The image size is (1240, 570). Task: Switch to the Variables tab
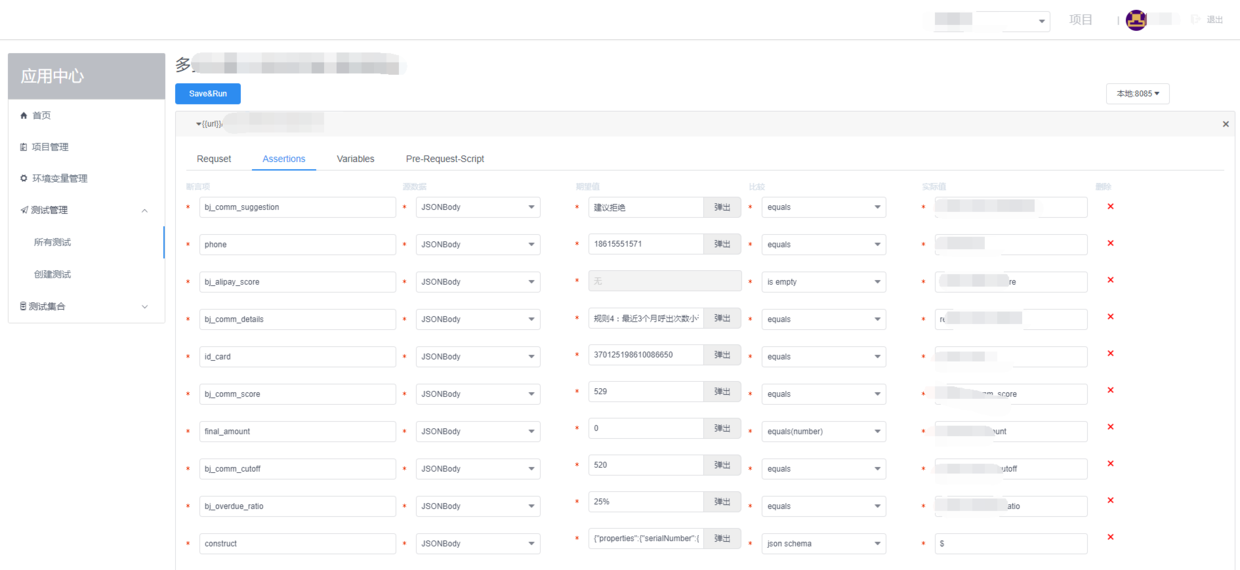coord(355,159)
